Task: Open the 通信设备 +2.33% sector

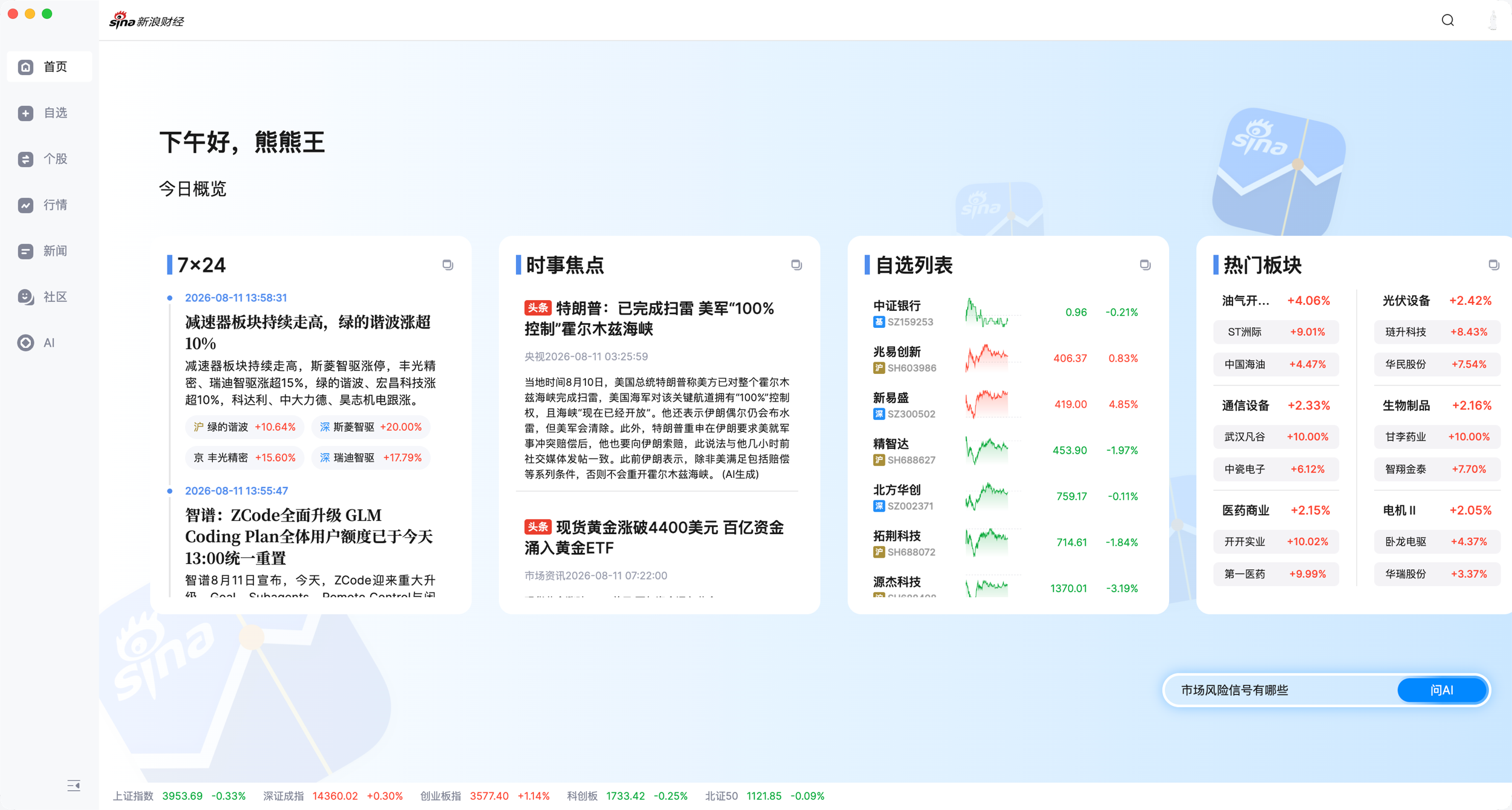Action: coord(1276,405)
